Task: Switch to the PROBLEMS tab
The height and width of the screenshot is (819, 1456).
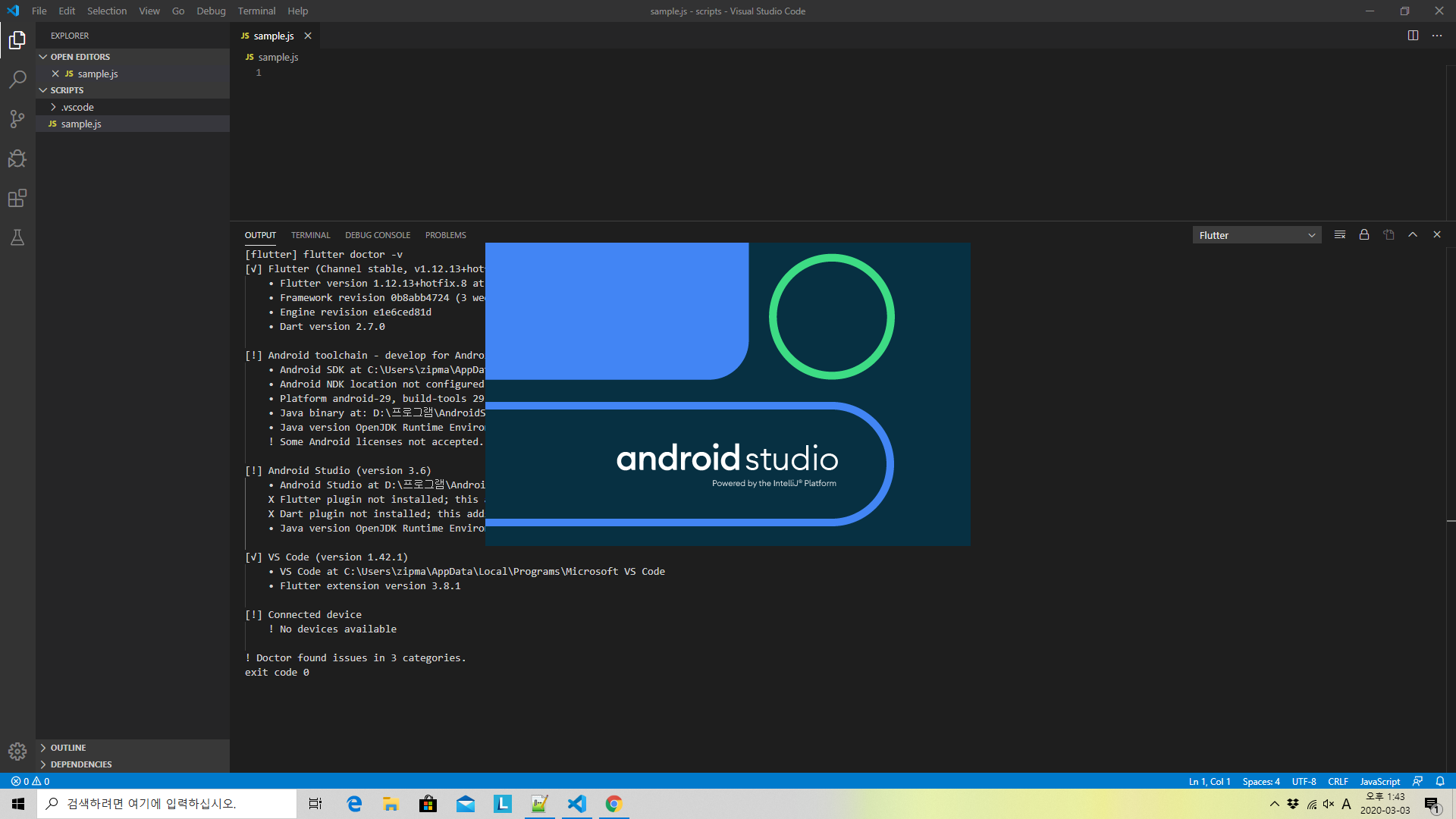Action: [446, 235]
